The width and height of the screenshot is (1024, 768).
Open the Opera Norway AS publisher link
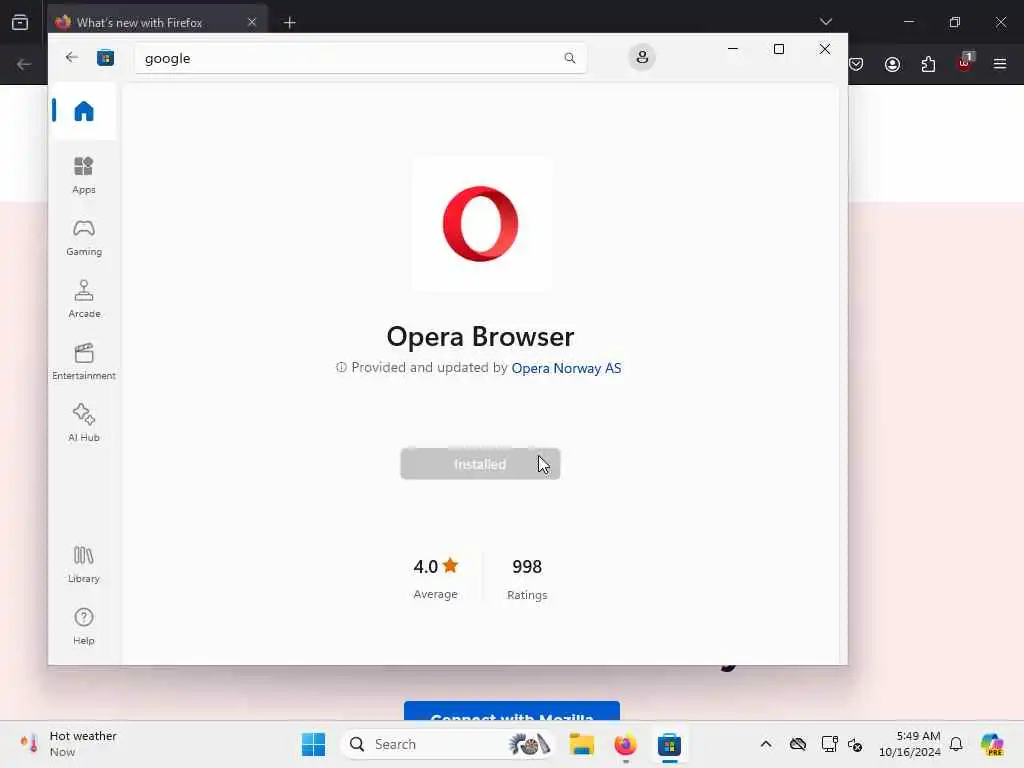(566, 368)
